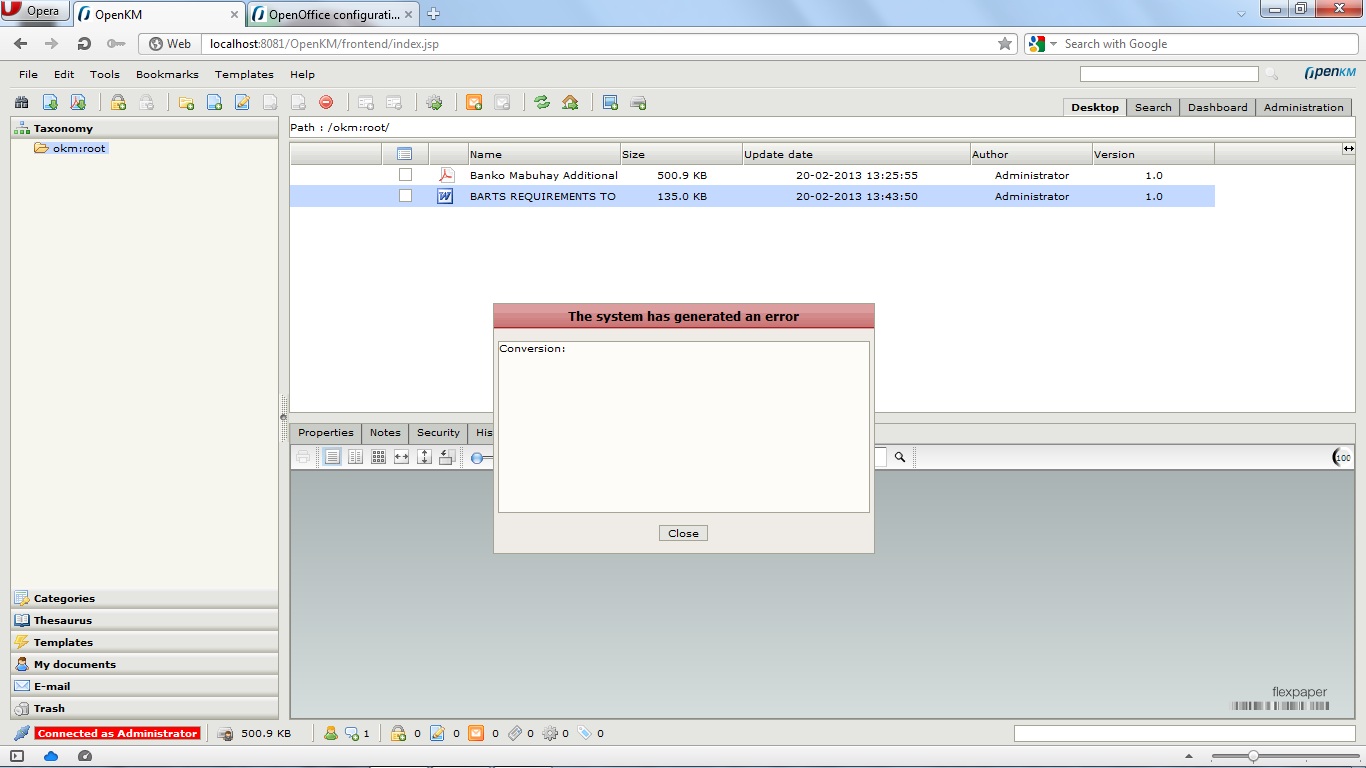This screenshot has width=1366, height=768.
Task: Toggle the select-all icon in column header
Action: [405, 154]
